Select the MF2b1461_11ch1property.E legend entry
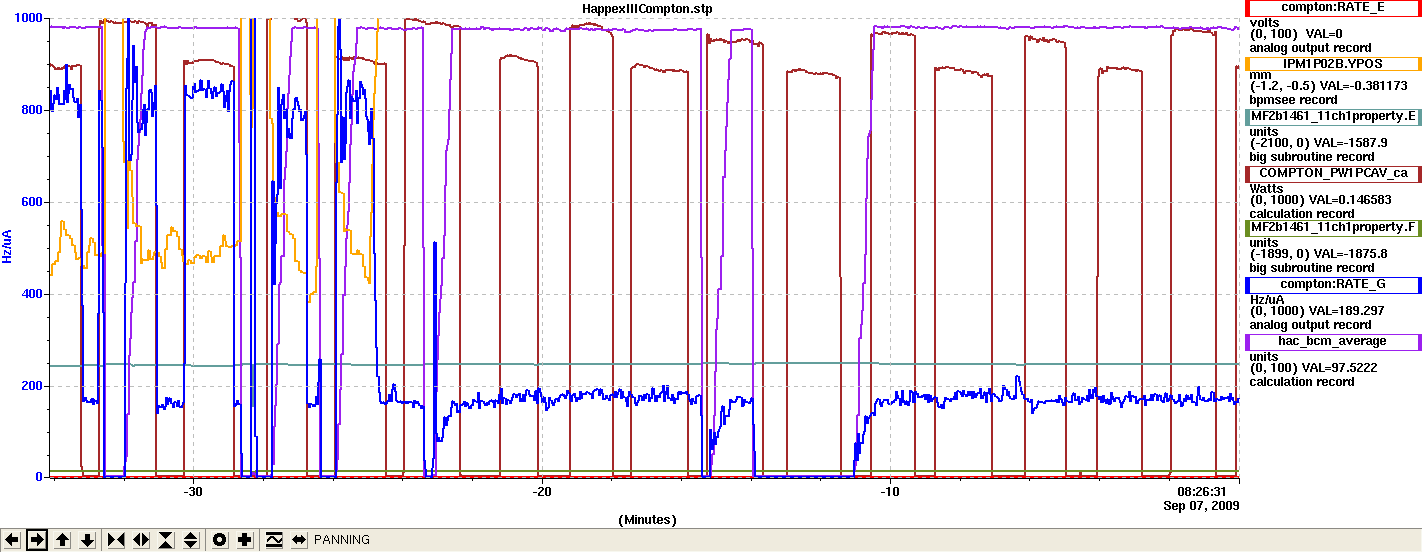The width and height of the screenshot is (1422, 552). (x=1332, y=117)
